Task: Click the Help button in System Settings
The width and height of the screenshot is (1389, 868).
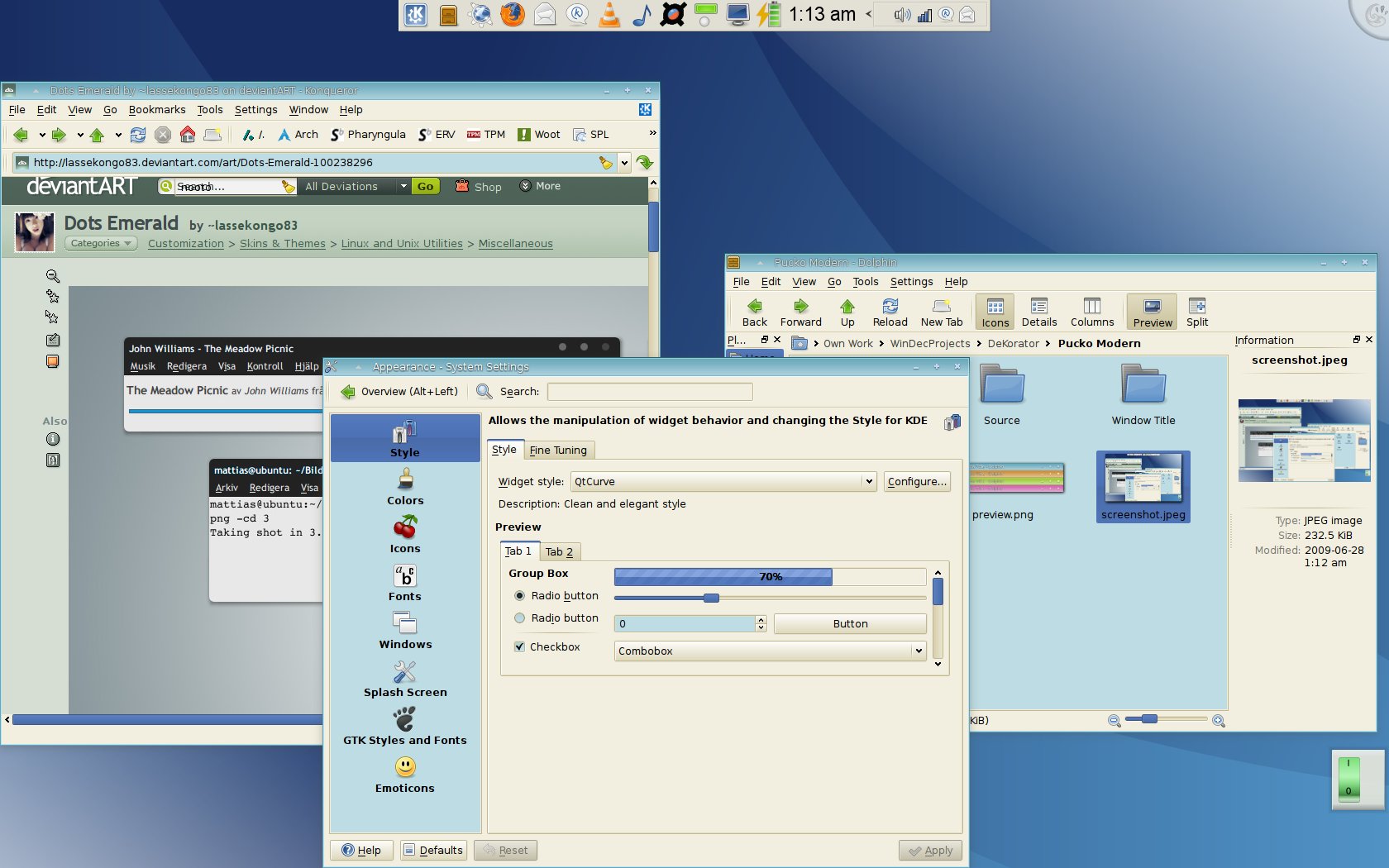Action: (x=361, y=850)
